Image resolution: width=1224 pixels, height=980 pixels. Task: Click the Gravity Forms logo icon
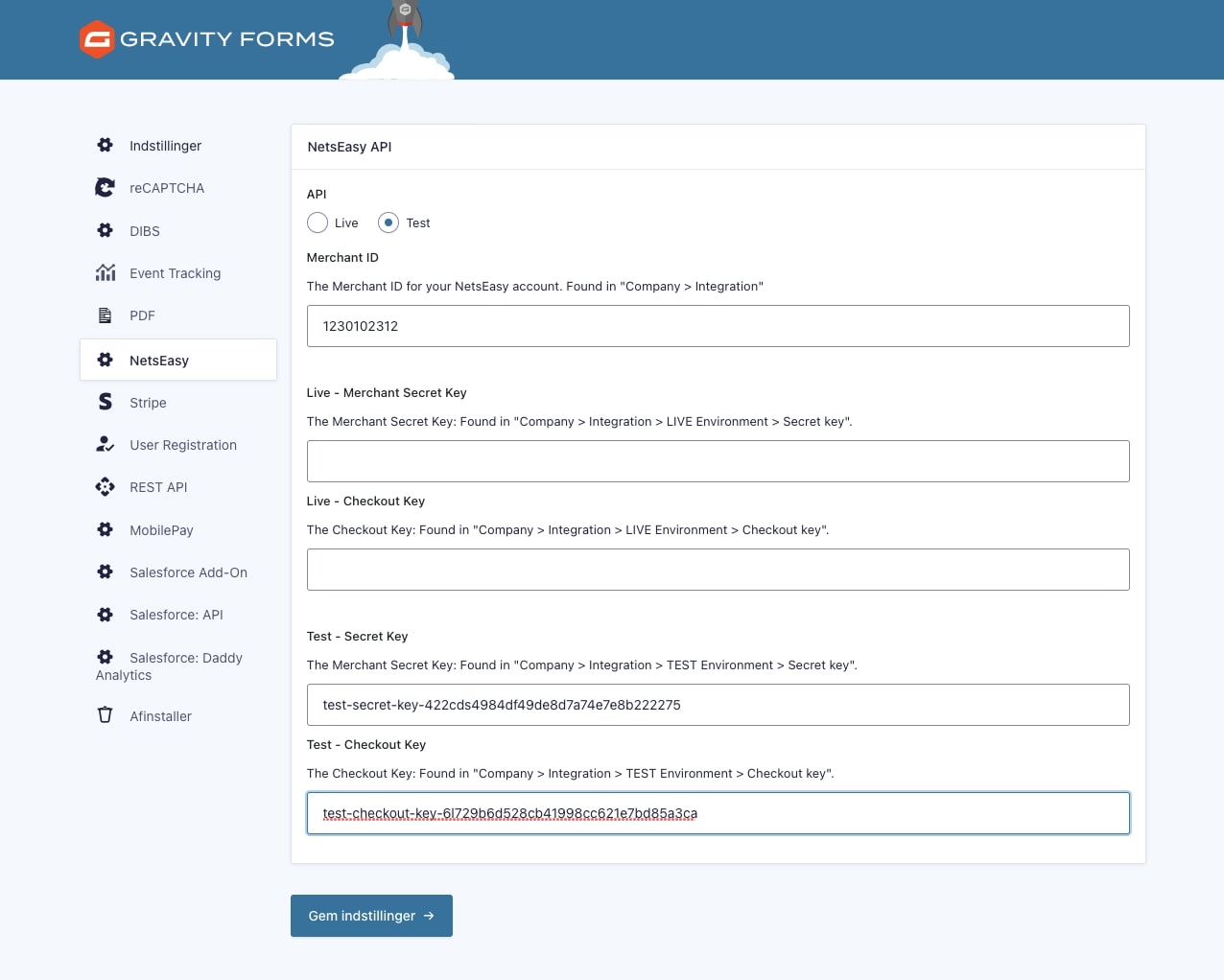tap(97, 39)
